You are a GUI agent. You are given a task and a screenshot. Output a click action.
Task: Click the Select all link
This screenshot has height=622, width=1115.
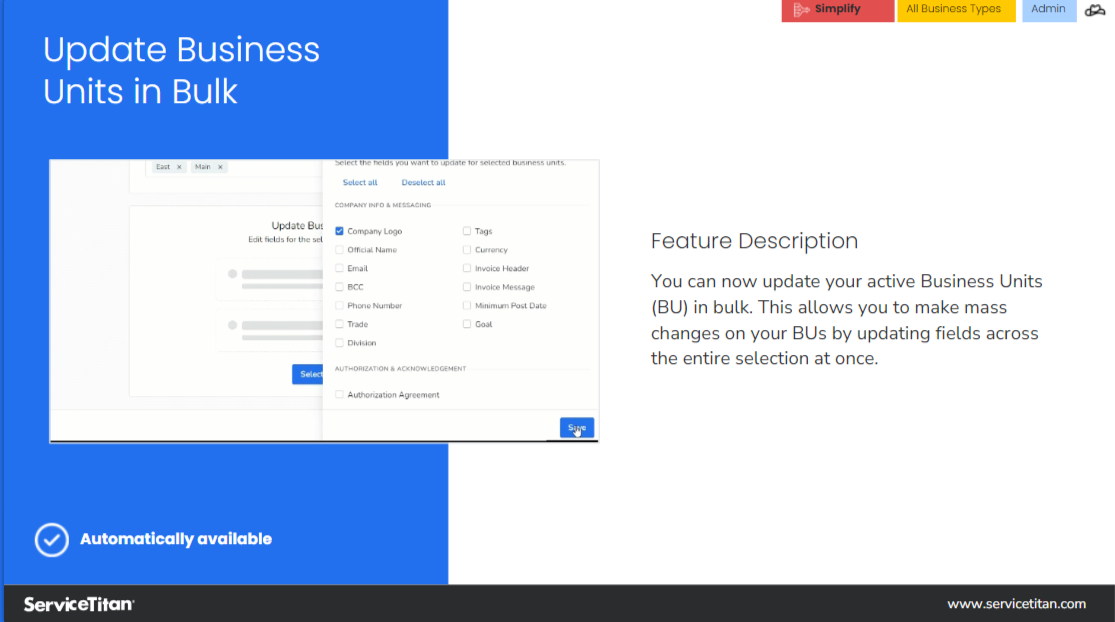click(x=360, y=183)
